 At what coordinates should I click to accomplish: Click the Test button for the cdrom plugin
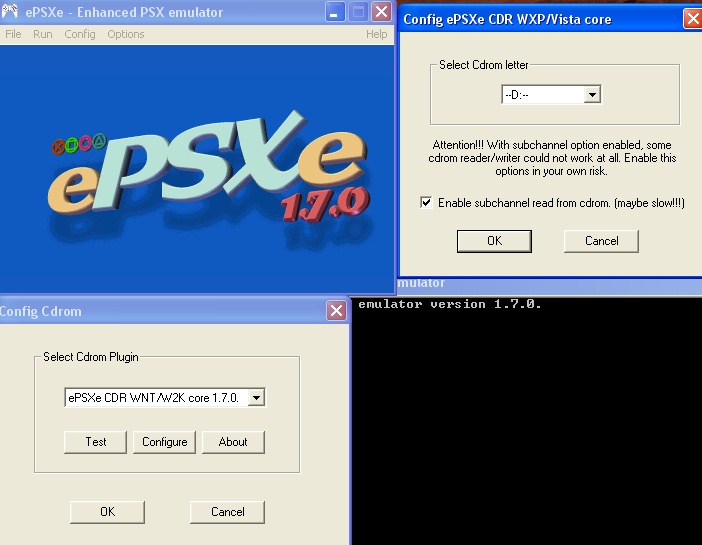tap(95, 442)
